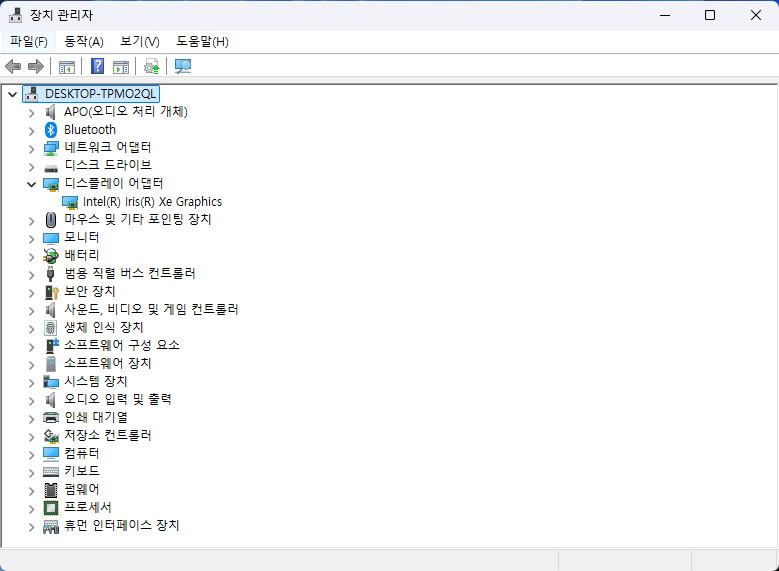Click the 디스크 드라이브 icon
The image size is (779, 571).
click(x=51, y=168)
